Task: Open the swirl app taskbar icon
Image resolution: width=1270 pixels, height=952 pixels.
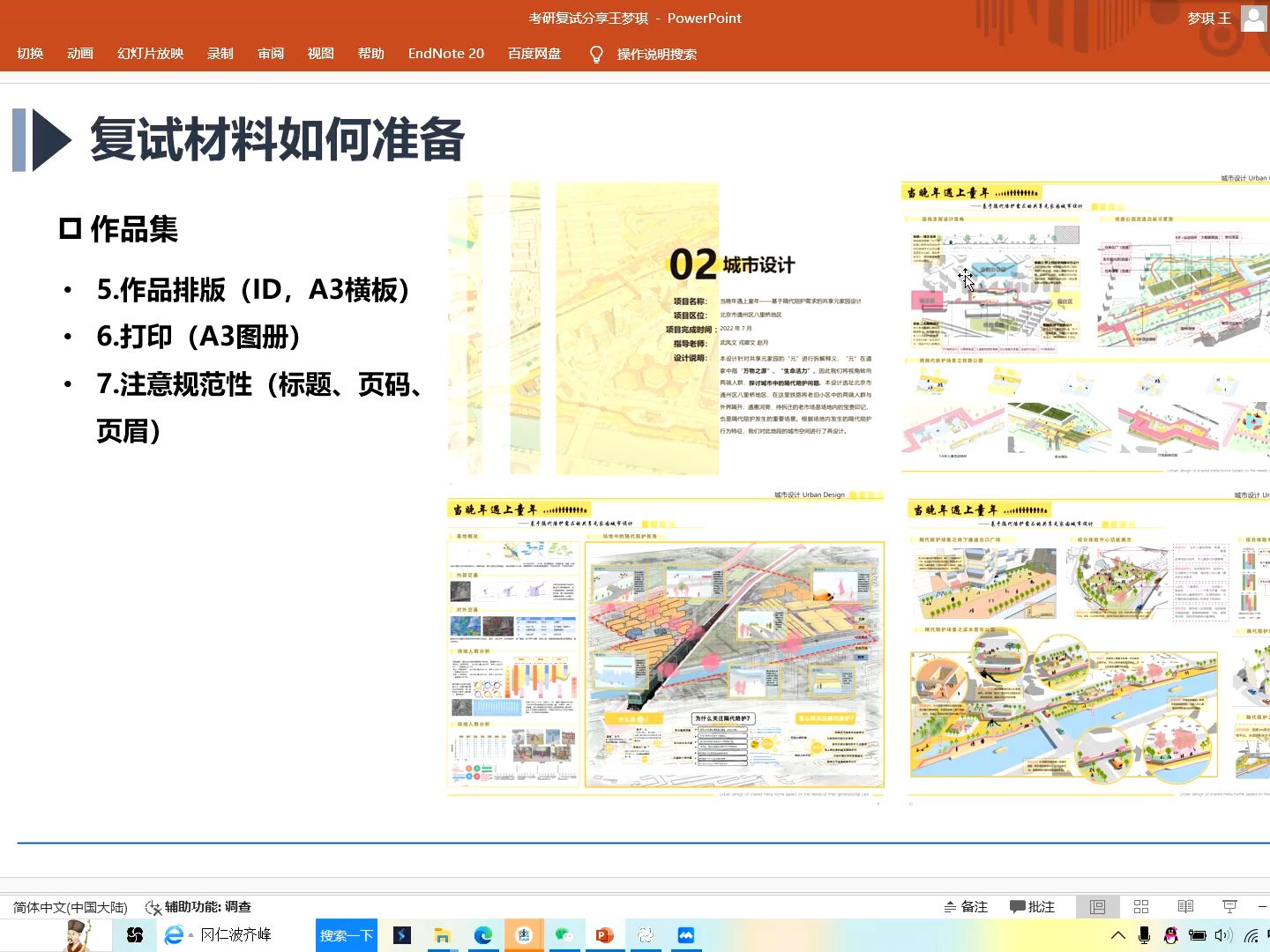Action: point(646,935)
